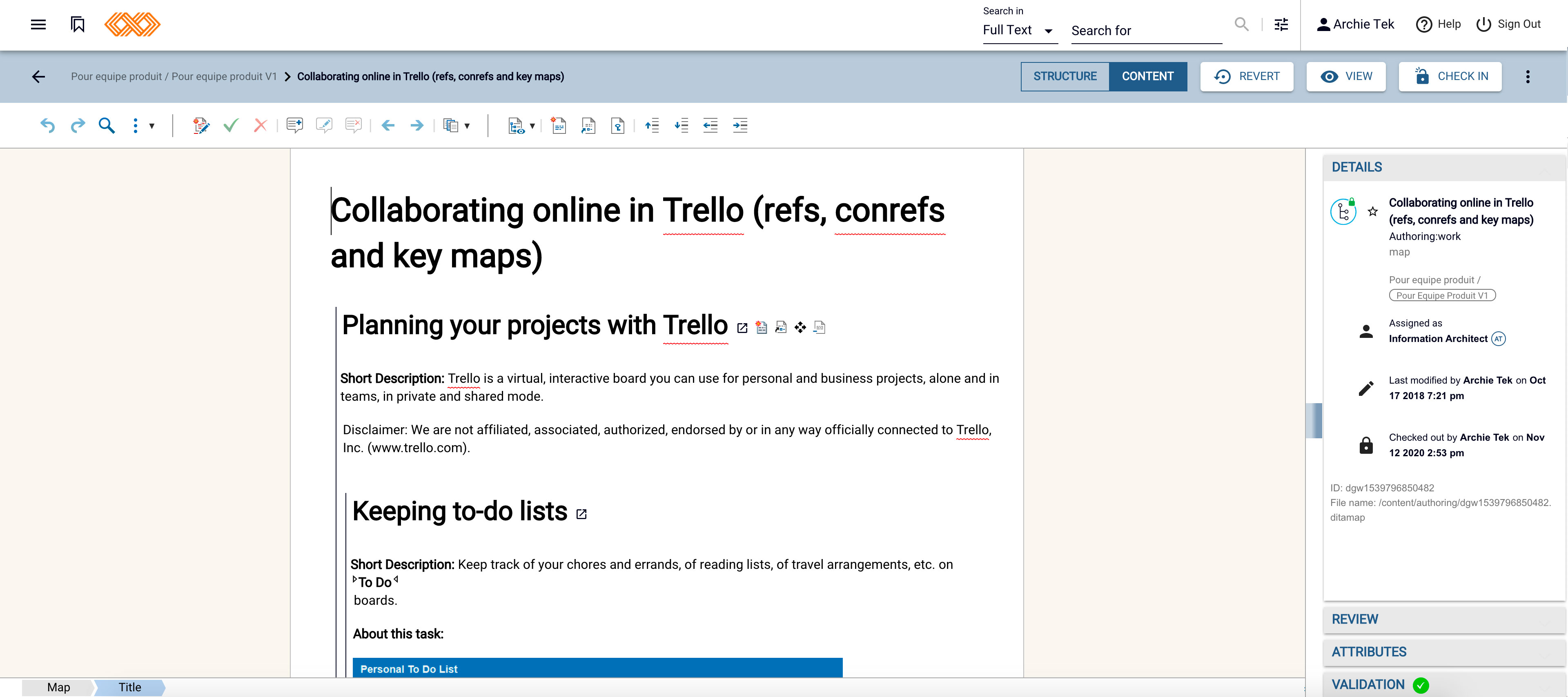This screenshot has height=697, width=1568.
Task: Focus the Search for input field
Action: 1146,31
